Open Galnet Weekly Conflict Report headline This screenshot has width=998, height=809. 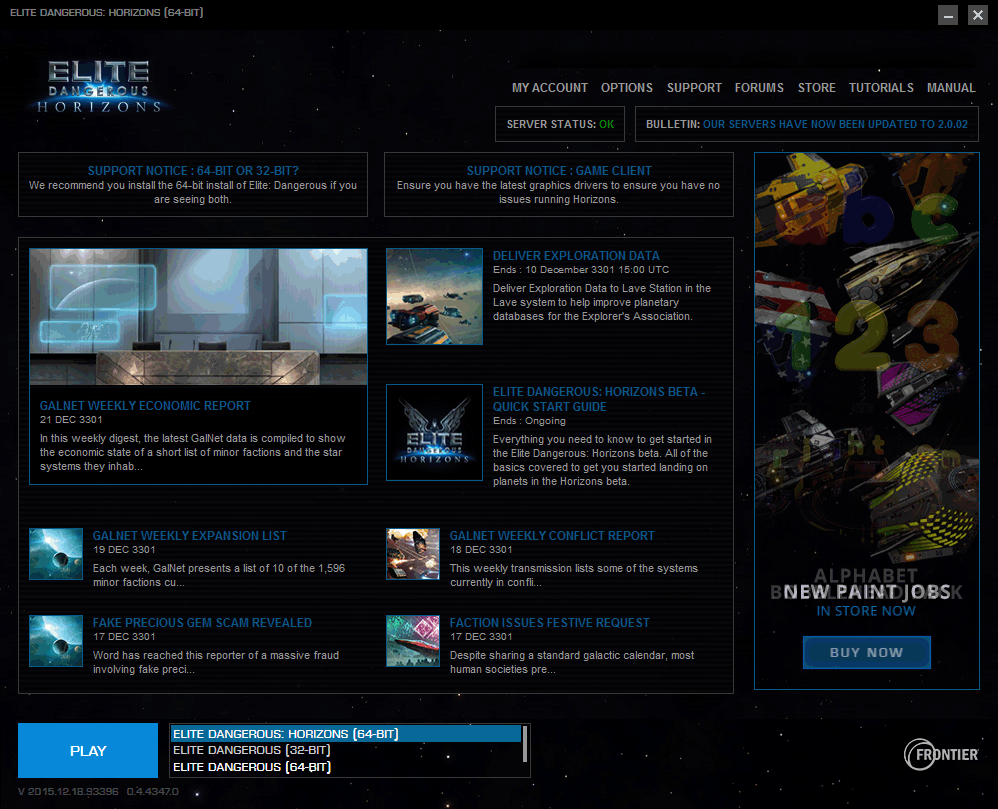click(552, 536)
